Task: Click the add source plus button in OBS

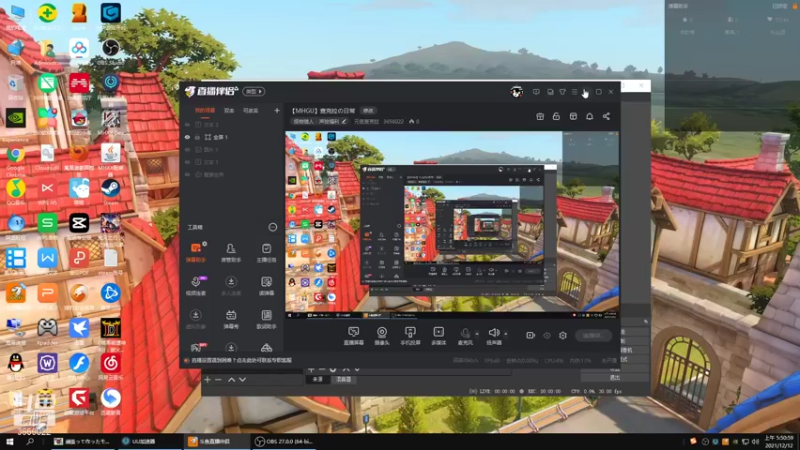Action: pos(207,380)
